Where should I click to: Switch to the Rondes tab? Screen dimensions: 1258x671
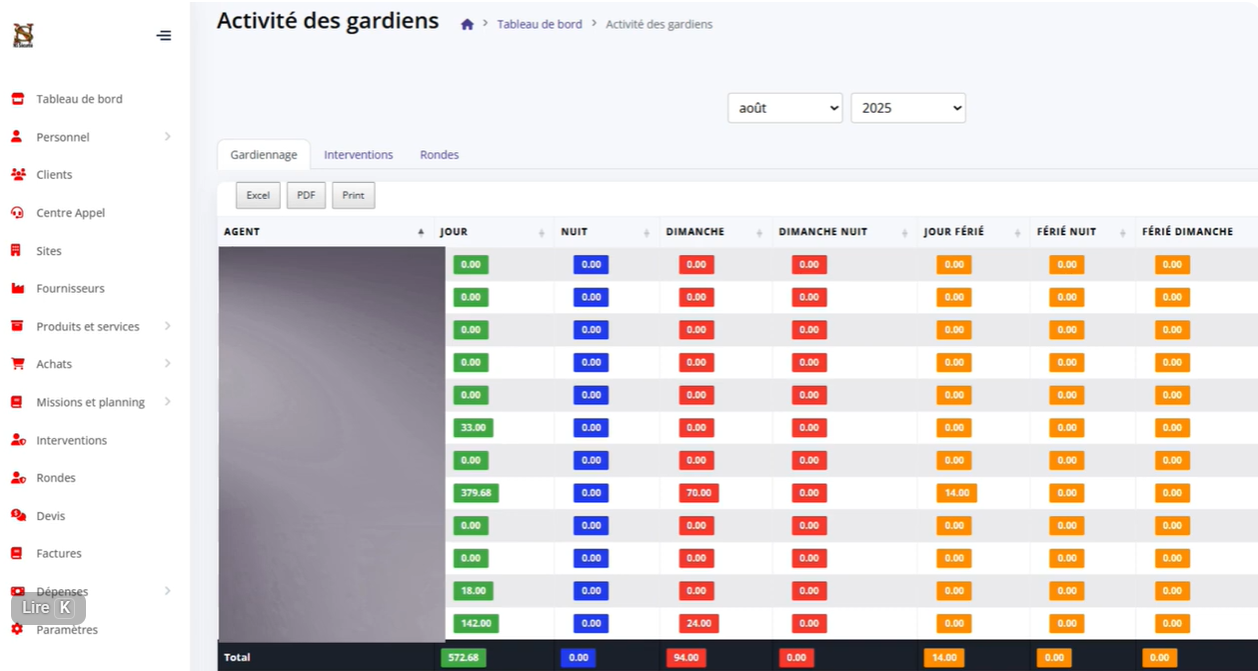[x=439, y=155]
